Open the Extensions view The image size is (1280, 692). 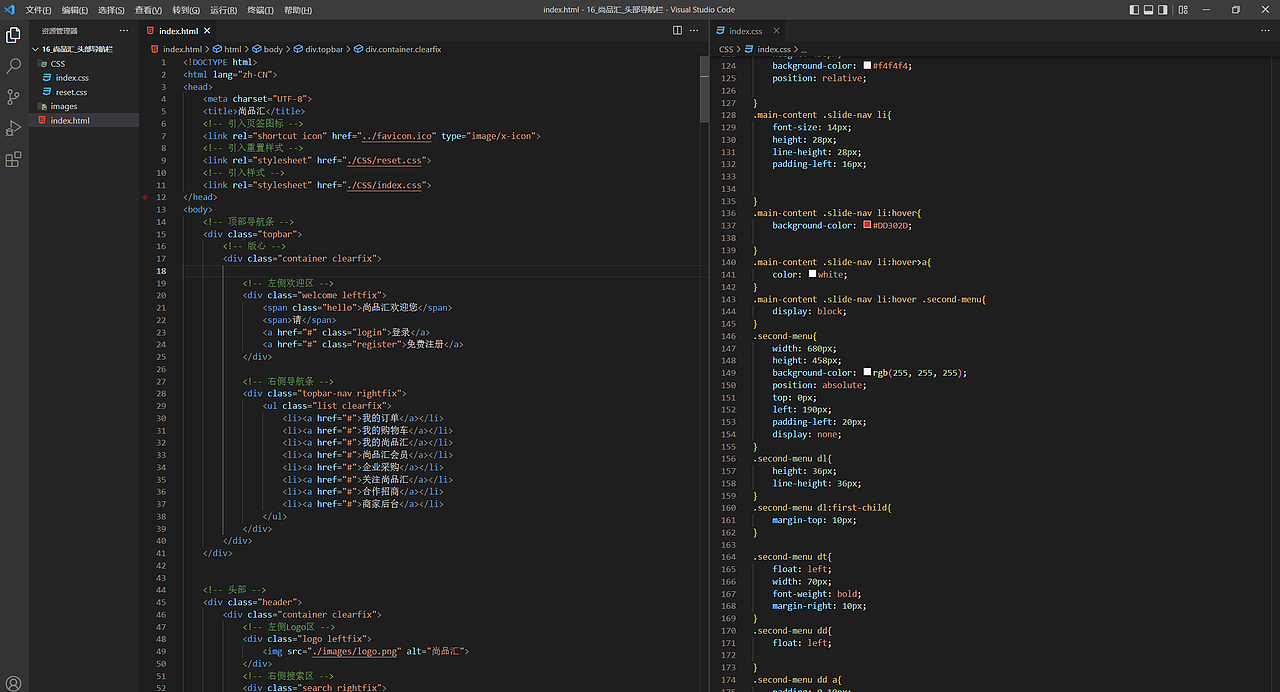pos(13,159)
